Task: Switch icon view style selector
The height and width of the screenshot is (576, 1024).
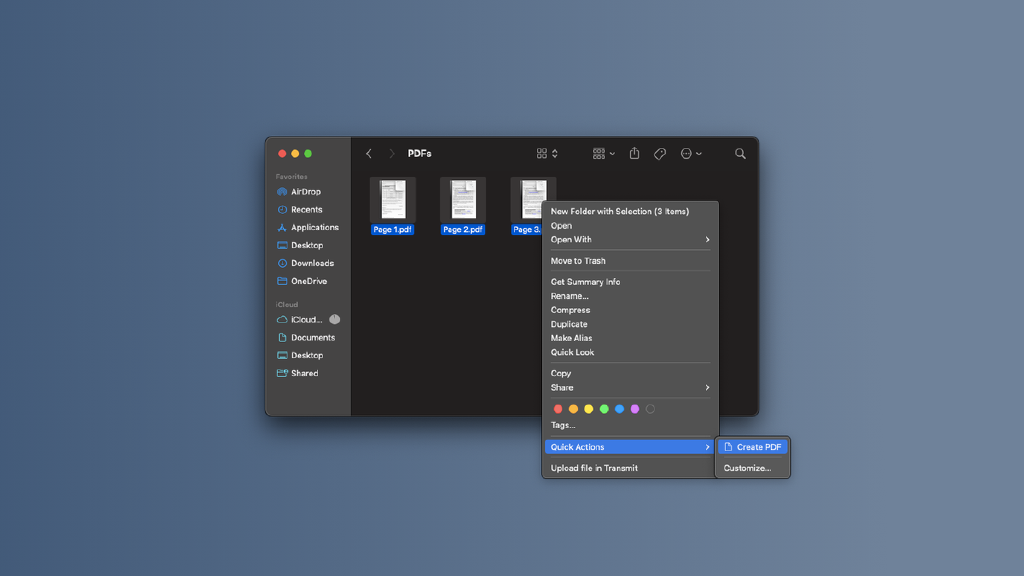Action: pyautogui.click(x=547, y=153)
